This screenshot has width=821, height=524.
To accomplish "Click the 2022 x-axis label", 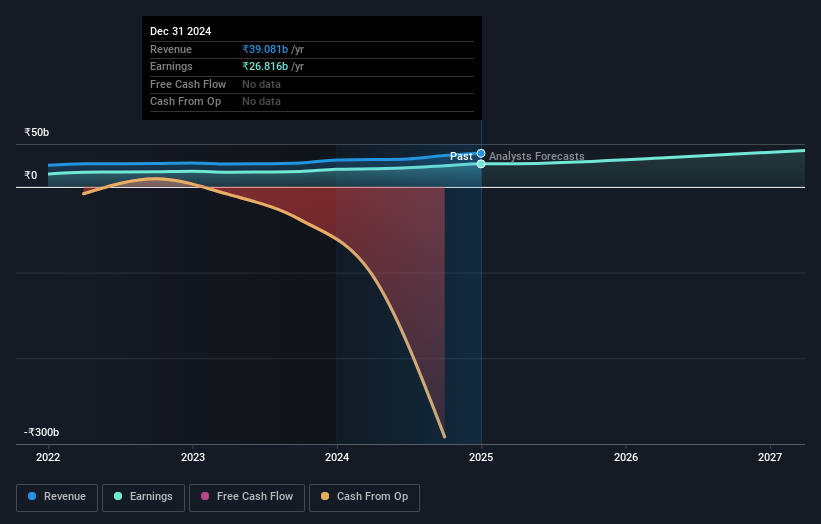I will click(48, 457).
